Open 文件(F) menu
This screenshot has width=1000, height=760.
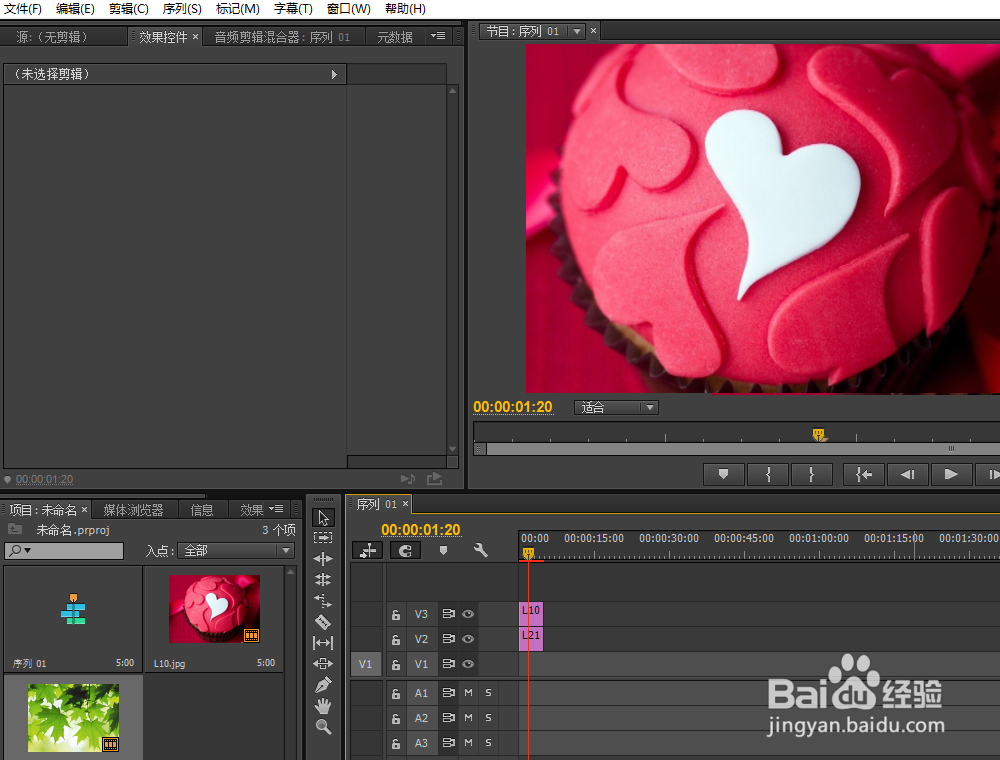pos(23,9)
